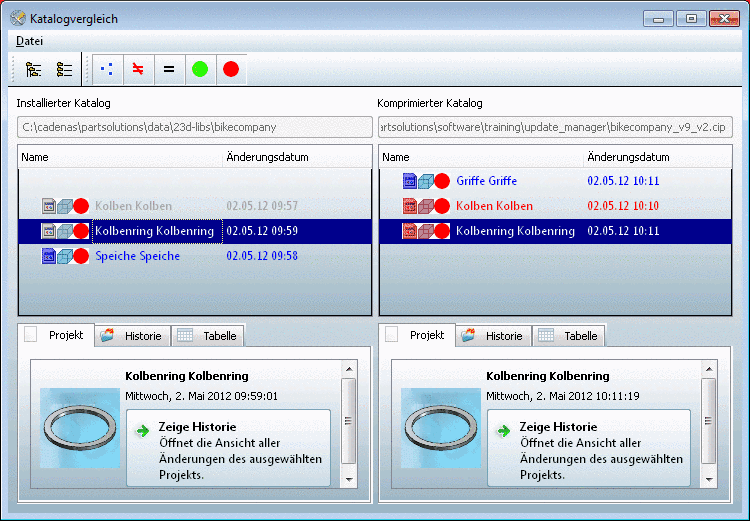Click red project icon of right Kolbenring row

click(410, 231)
